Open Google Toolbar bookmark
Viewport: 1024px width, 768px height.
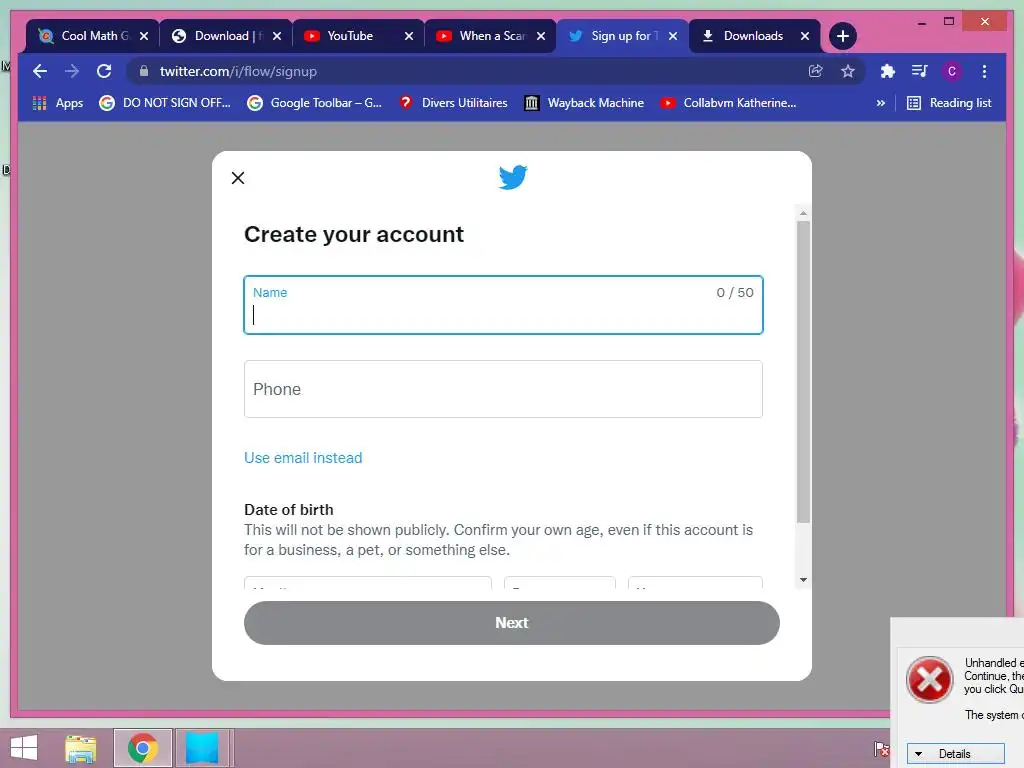click(314, 103)
